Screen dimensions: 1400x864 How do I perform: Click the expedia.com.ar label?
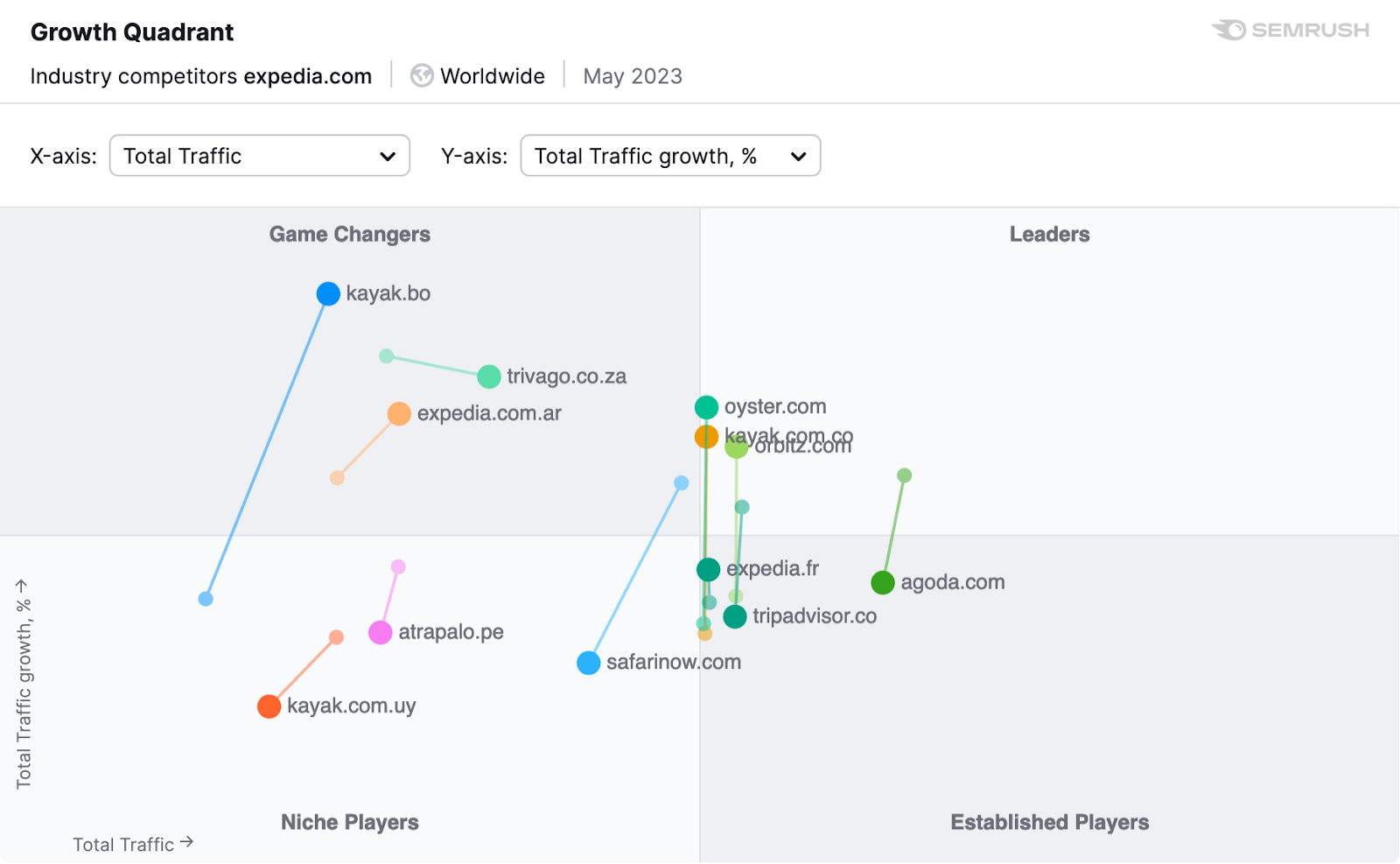pos(489,413)
